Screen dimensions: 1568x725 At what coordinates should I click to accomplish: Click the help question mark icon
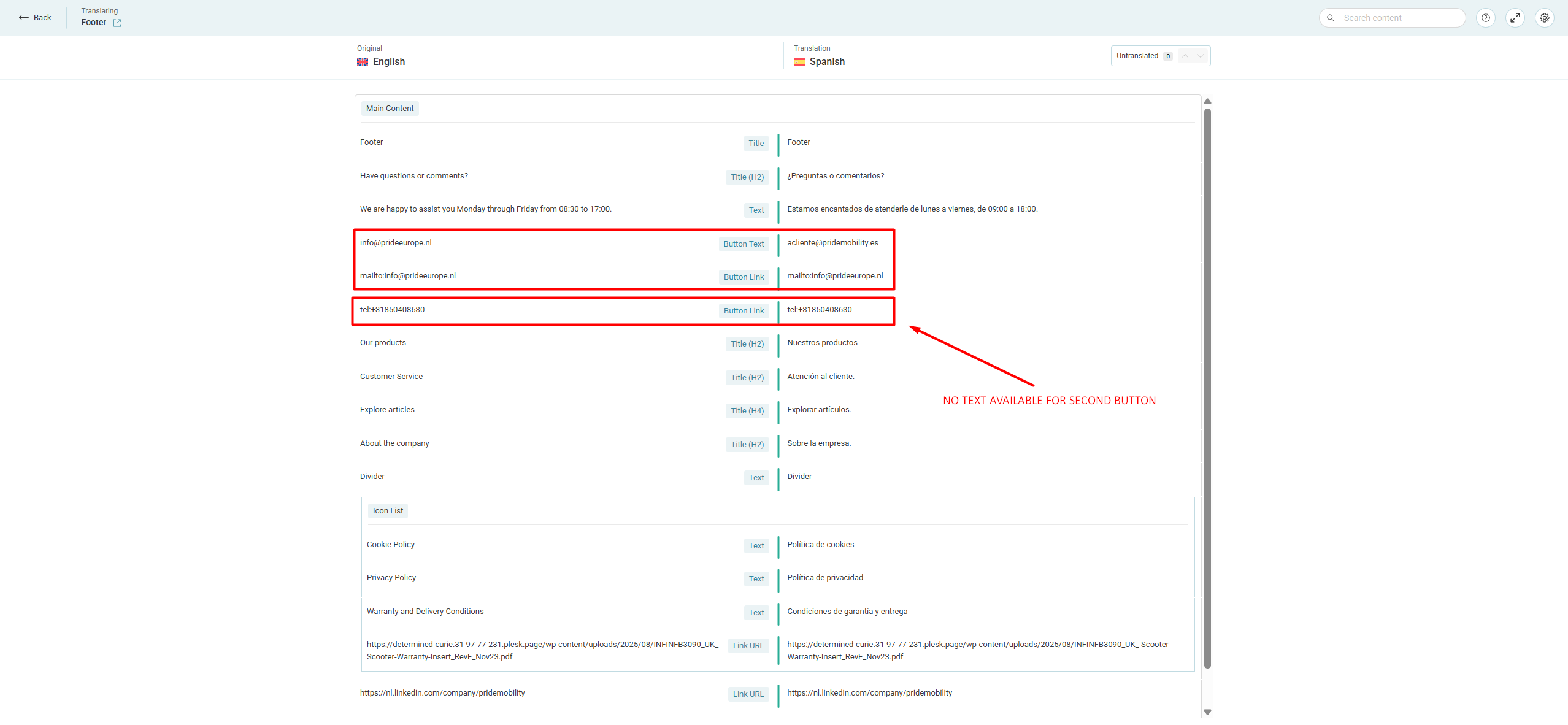pyautogui.click(x=1485, y=18)
